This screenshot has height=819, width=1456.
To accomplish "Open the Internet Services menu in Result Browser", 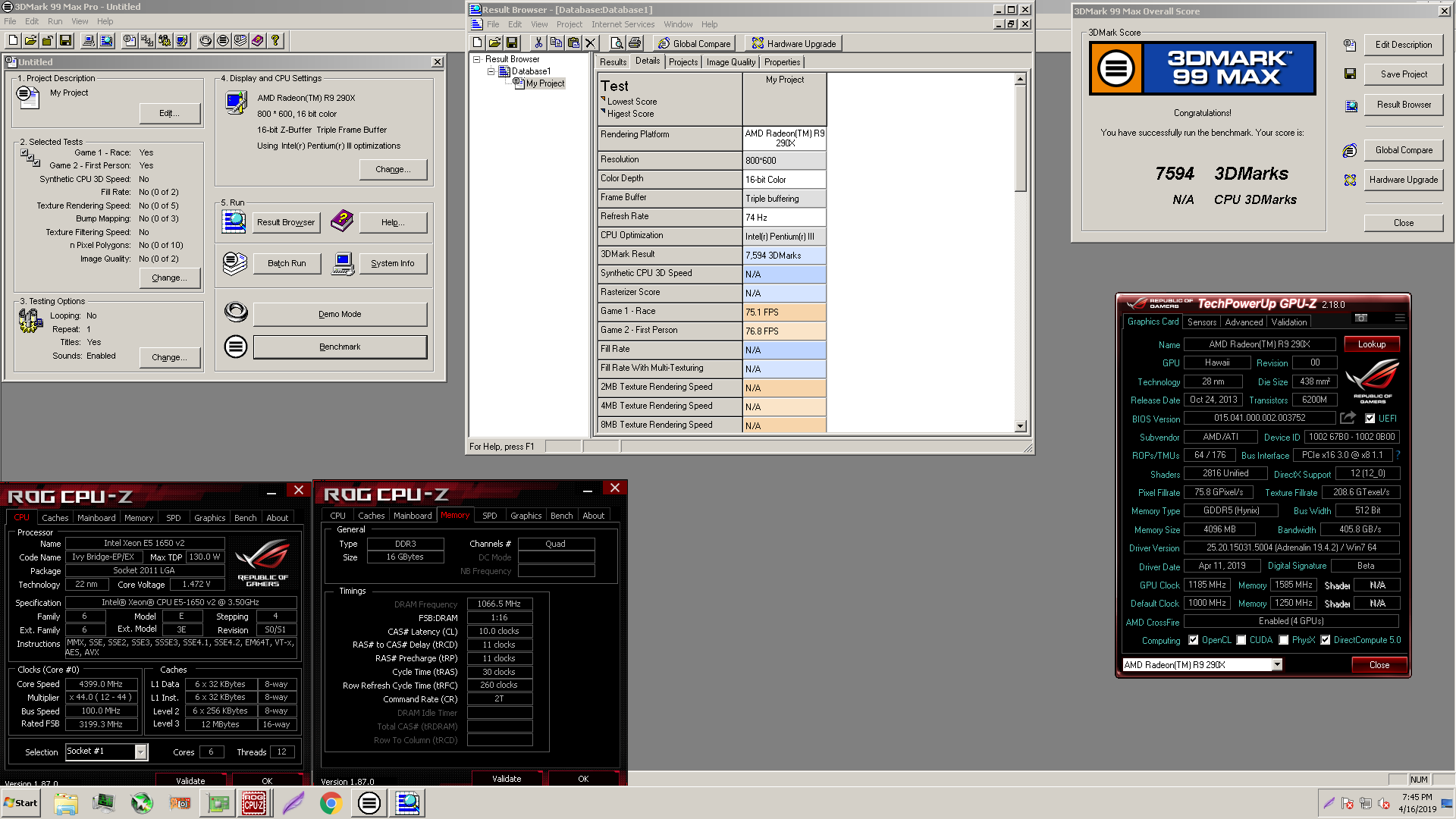I will (623, 24).
